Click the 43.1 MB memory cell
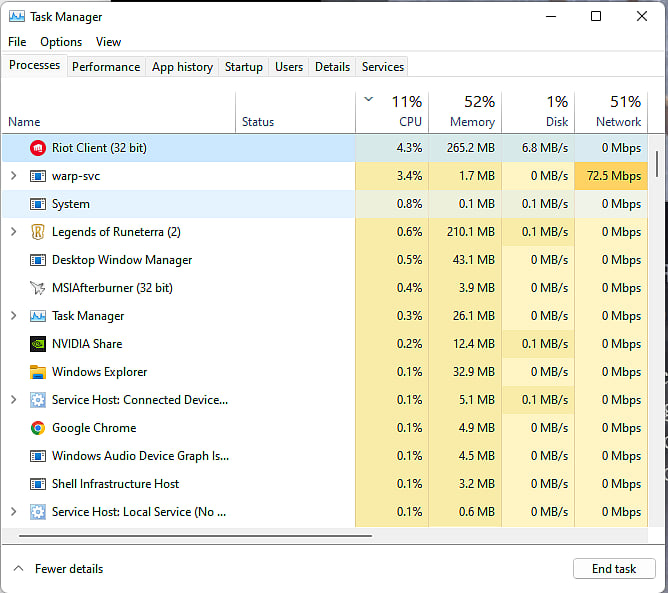The height and width of the screenshot is (593, 668). click(x=465, y=260)
